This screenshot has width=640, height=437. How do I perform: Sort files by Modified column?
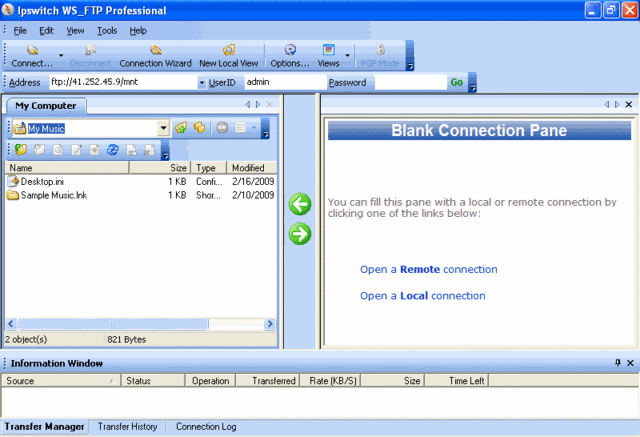[251, 168]
